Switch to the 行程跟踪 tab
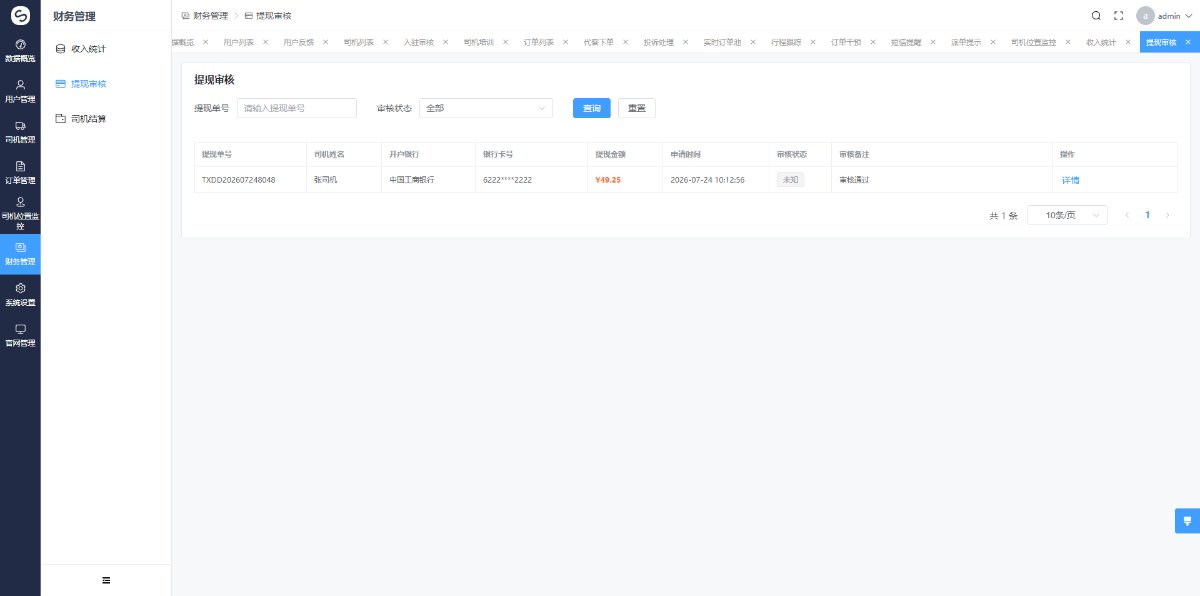This screenshot has width=1200, height=596. pos(786,42)
